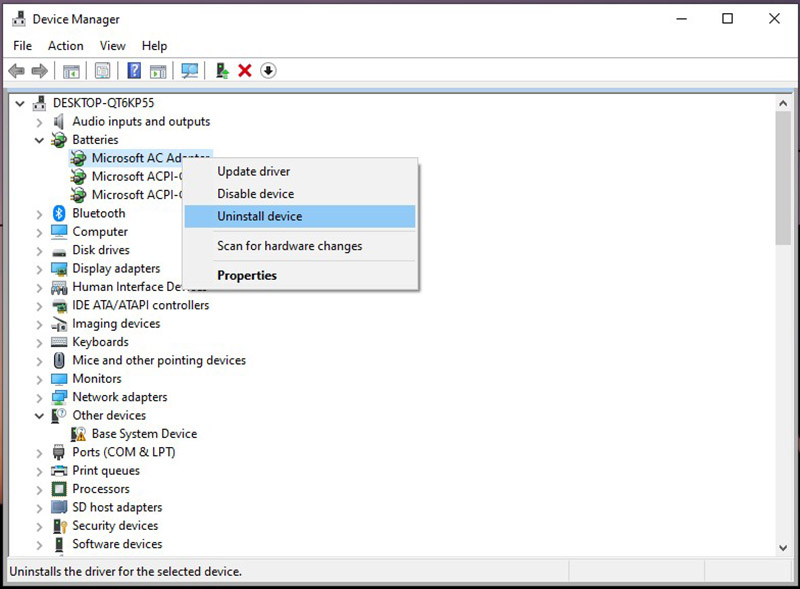This screenshot has height=589, width=800.
Task: Click the Microsoft AC Adapter battery icon
Action: [x=78, y=158]
